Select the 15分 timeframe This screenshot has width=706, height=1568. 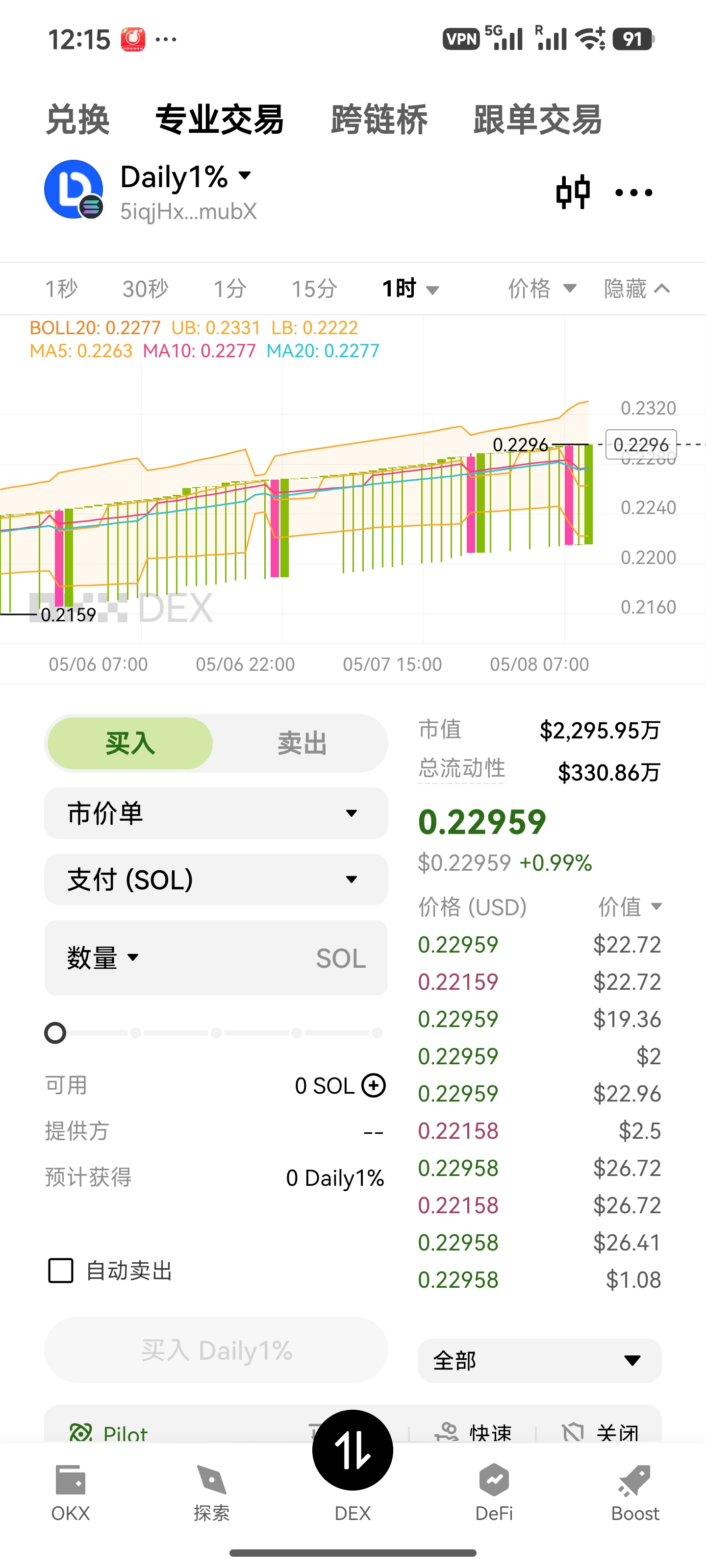point(314,289)
